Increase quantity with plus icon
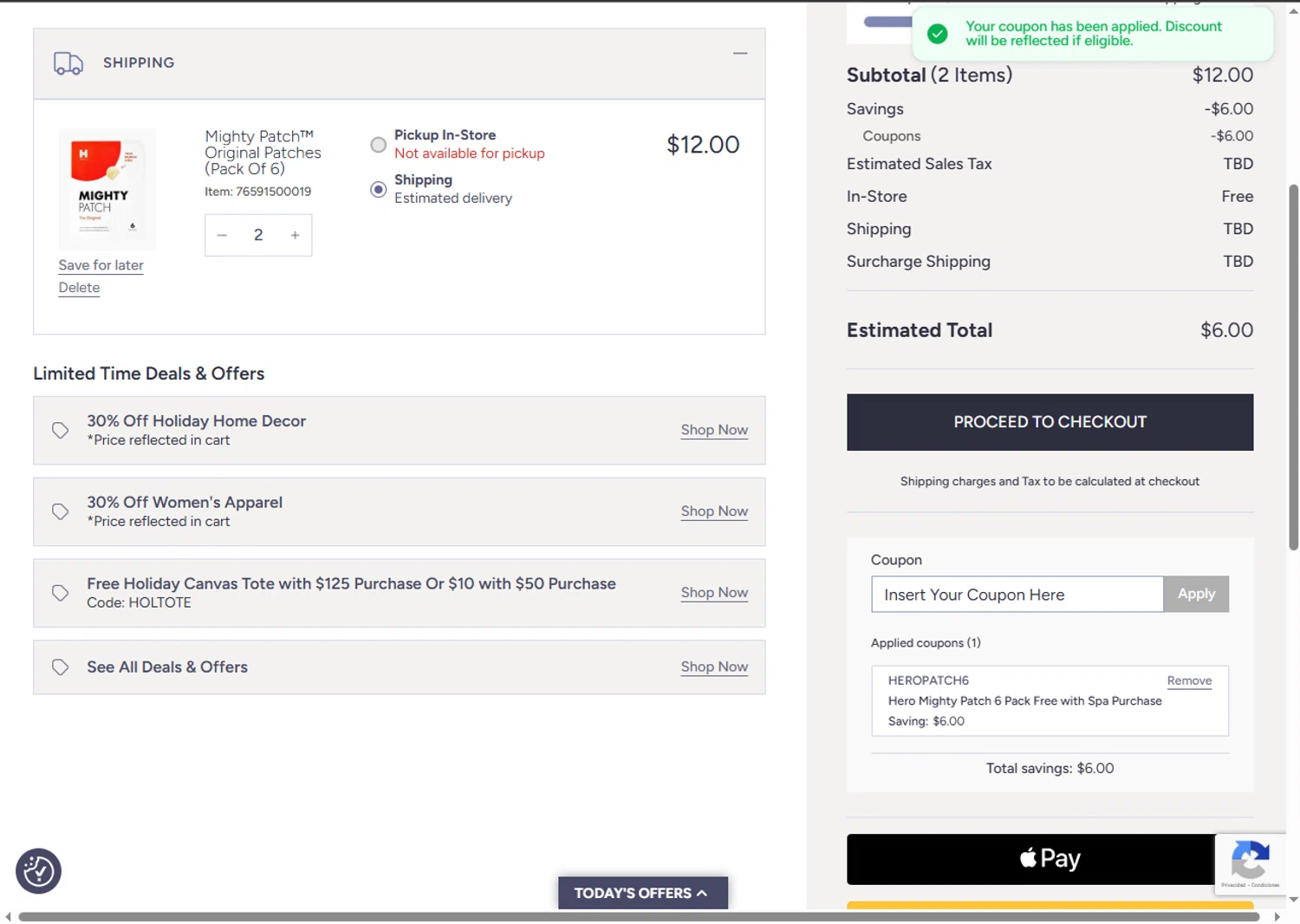This screenshot has width=1300, height=924. [295, 235]
